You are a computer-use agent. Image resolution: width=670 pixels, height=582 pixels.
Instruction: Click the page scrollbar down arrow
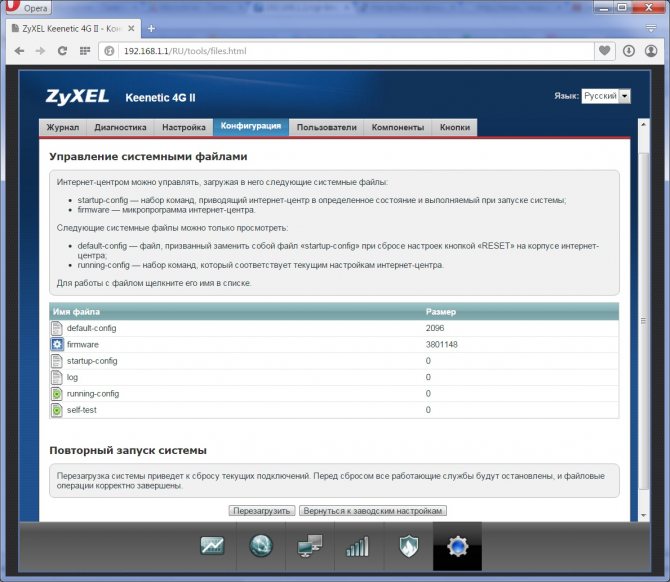coord(644,516)
